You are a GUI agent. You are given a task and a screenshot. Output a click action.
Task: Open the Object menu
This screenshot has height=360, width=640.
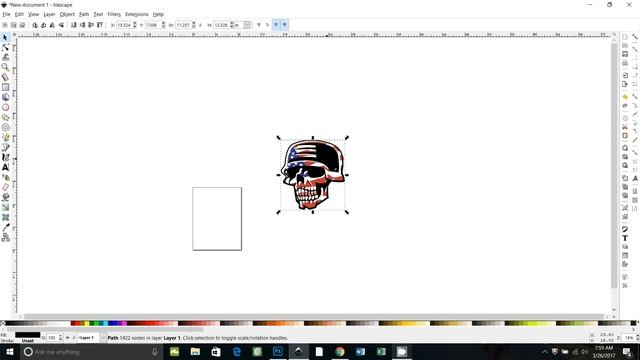[x=67, y=14]
